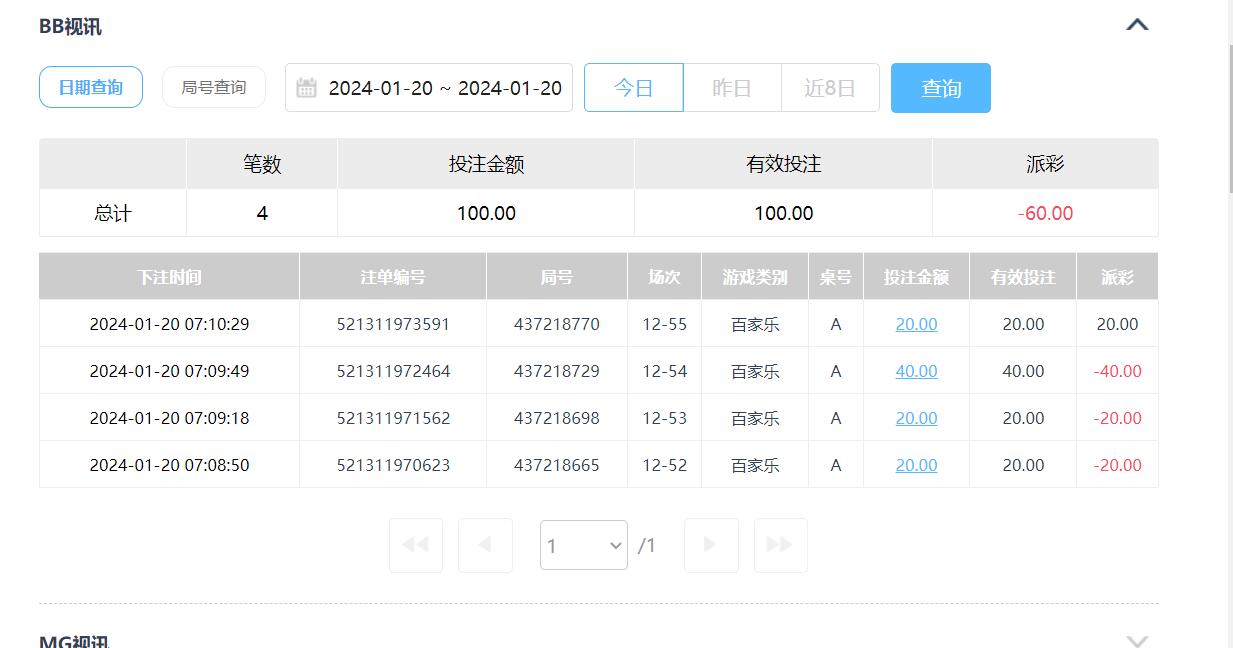
Task: Switch to 日期查询 tab
Action: click(x=91, y=88)
